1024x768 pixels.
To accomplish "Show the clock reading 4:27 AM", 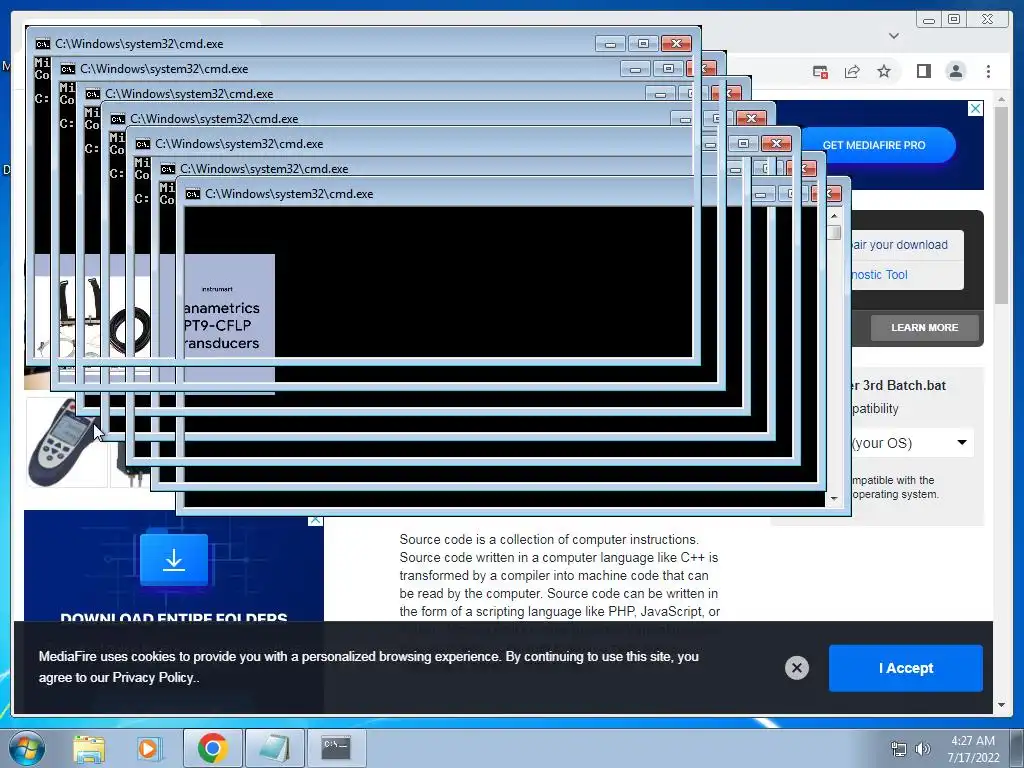I will click(x=972, y=741).
